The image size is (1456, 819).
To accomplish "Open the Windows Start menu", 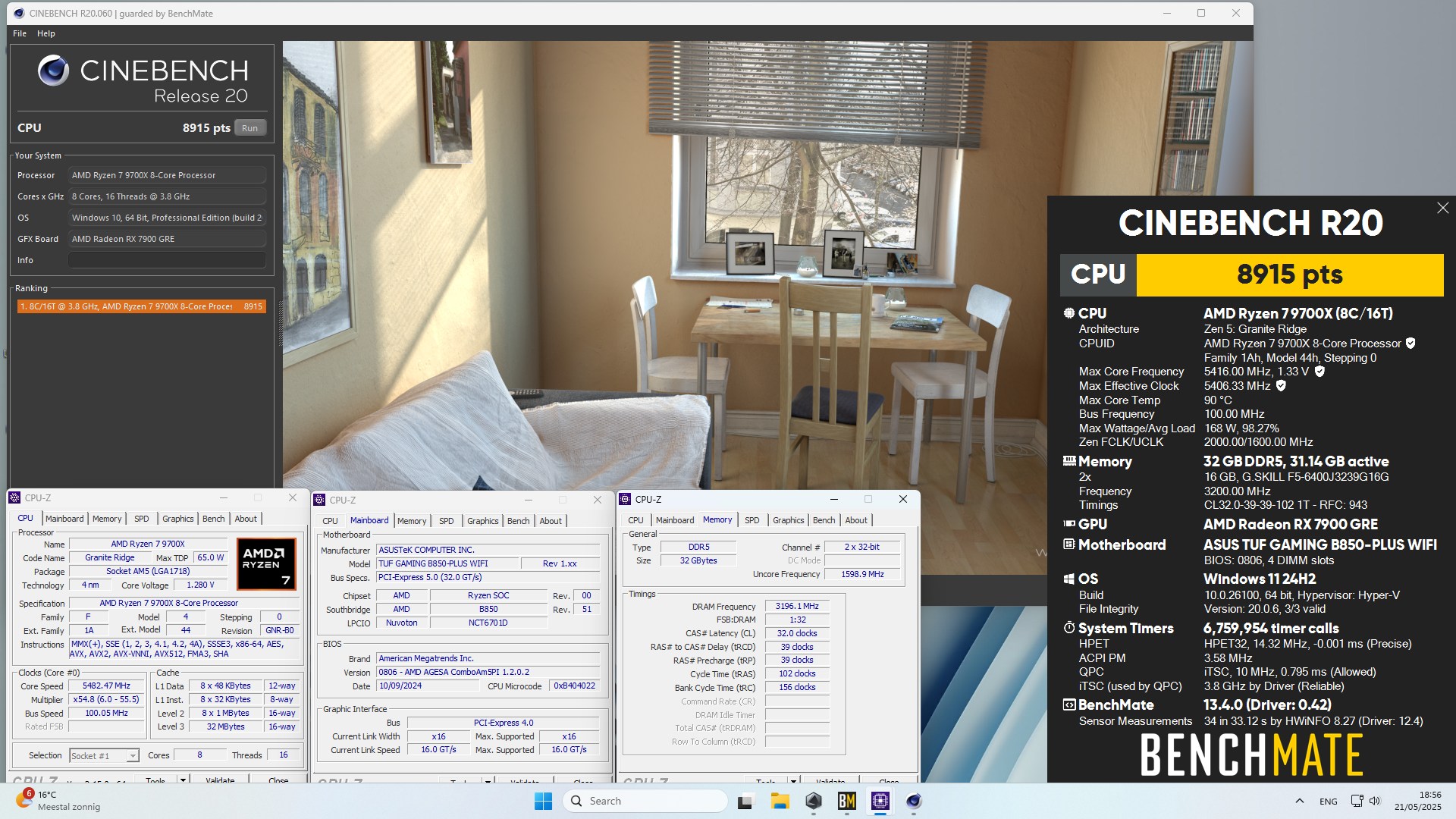I will point(543,801).
